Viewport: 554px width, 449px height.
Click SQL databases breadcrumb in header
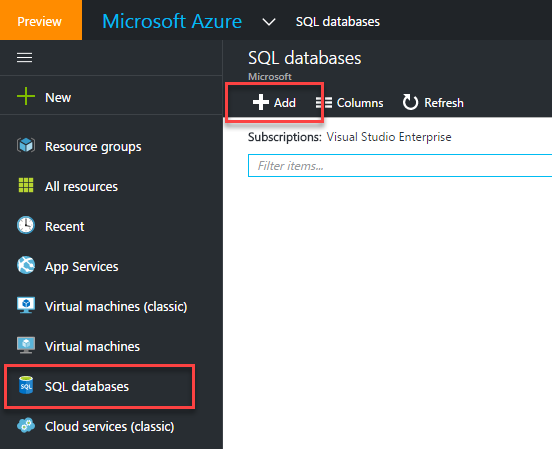pyautogui.click(x=338, y=22)
